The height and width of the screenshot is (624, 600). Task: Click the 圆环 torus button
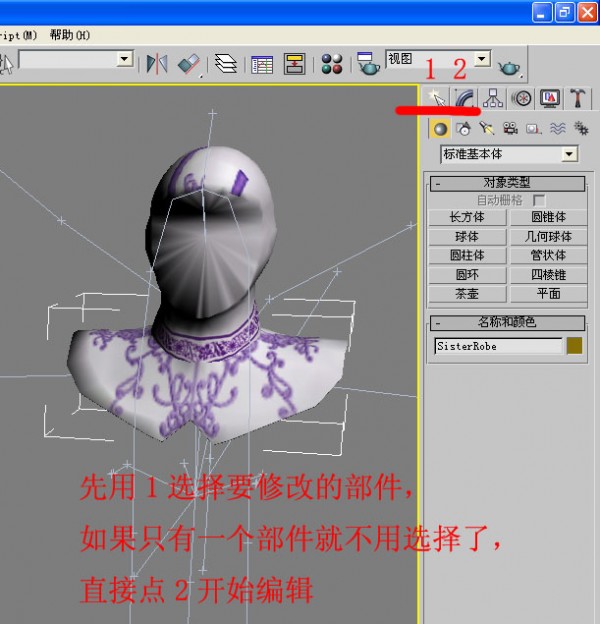[467, 275]
